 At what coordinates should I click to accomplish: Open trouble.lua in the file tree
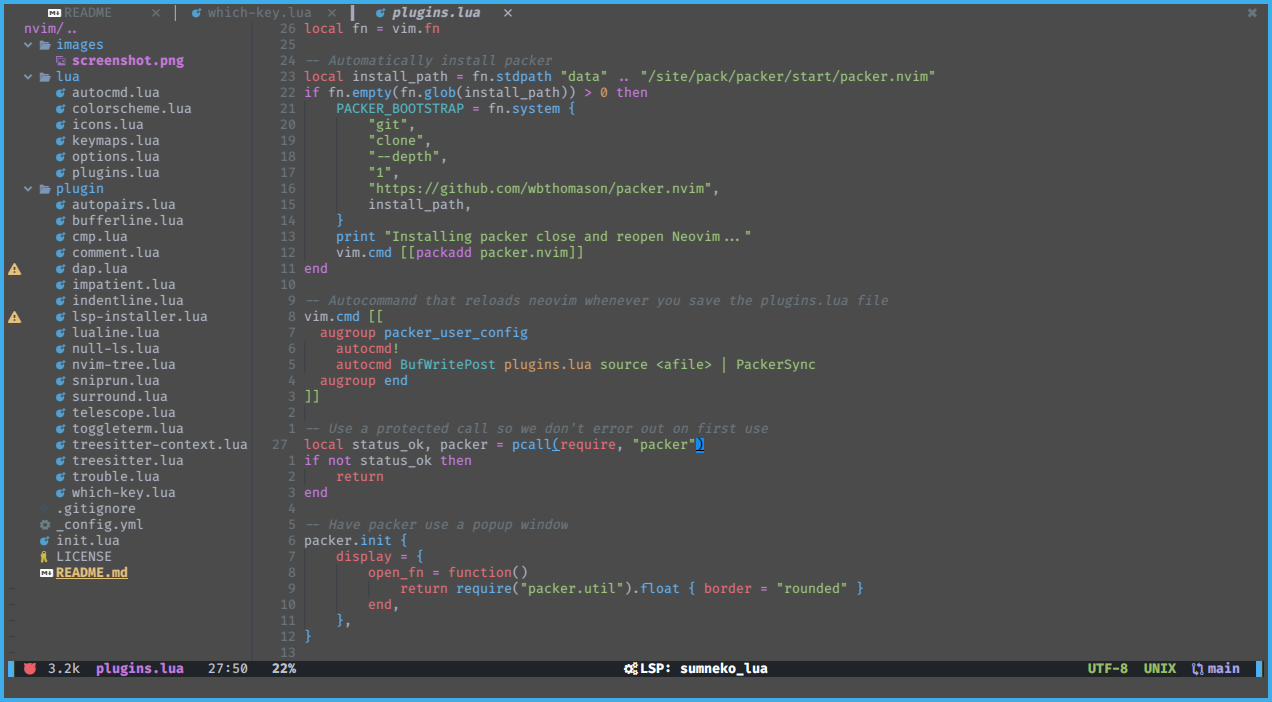(115, 477)
